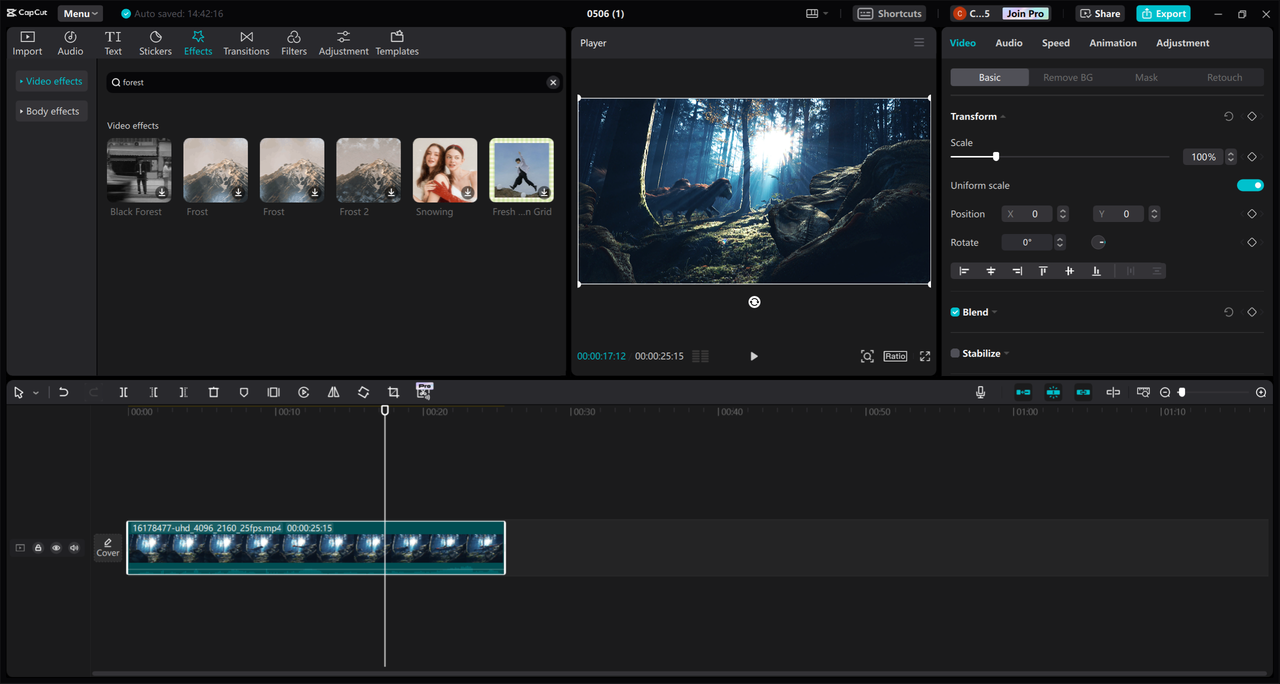Open the Menu dropdown
The width and height of the screenshot is (1280, 684).
80,14
